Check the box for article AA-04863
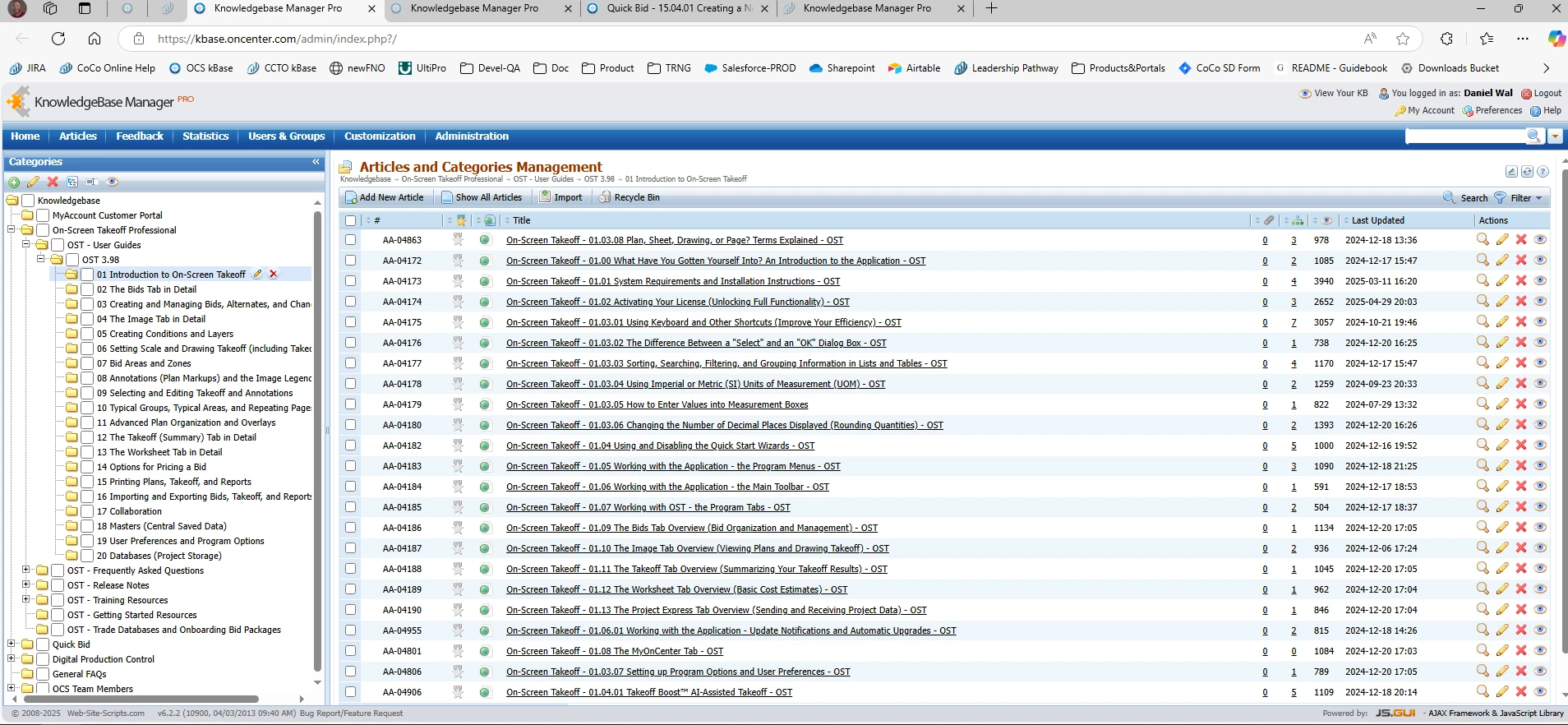Screen dimensions: 1568x725 pyautogui.click(x=351, y=240)
